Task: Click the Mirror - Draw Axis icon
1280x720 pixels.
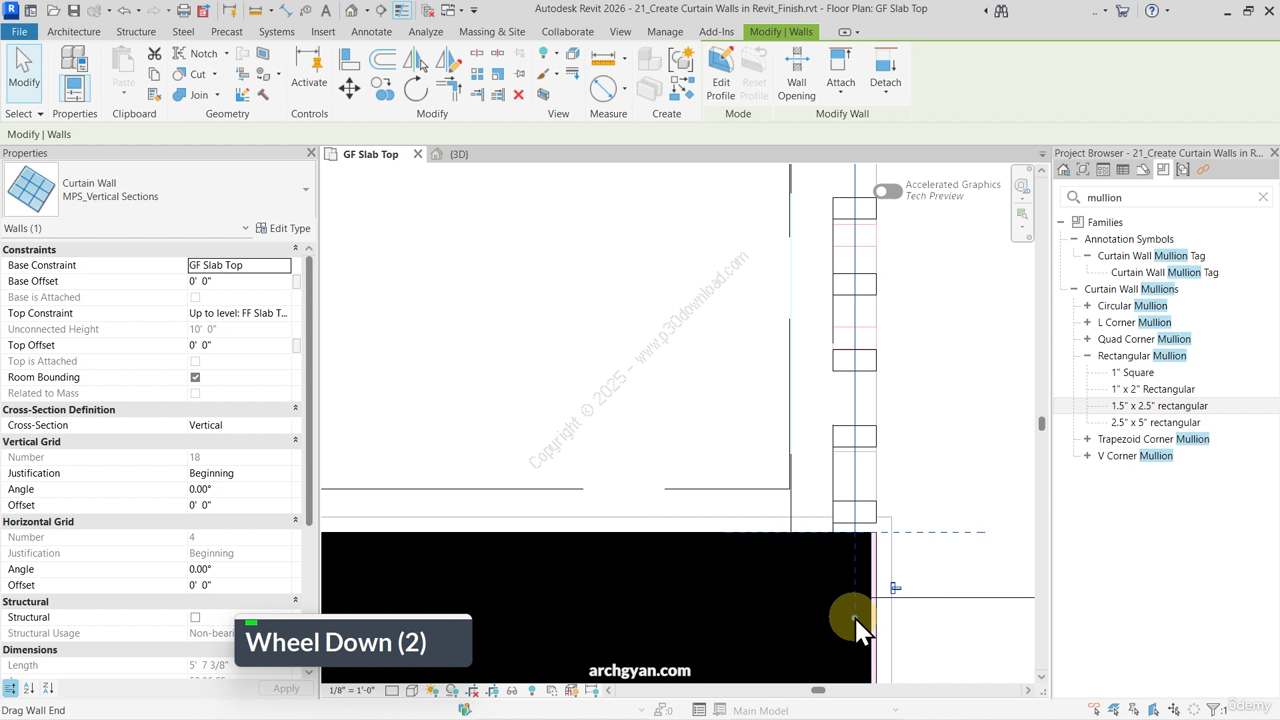Action: pyautogui.click(x=449, y=59)
